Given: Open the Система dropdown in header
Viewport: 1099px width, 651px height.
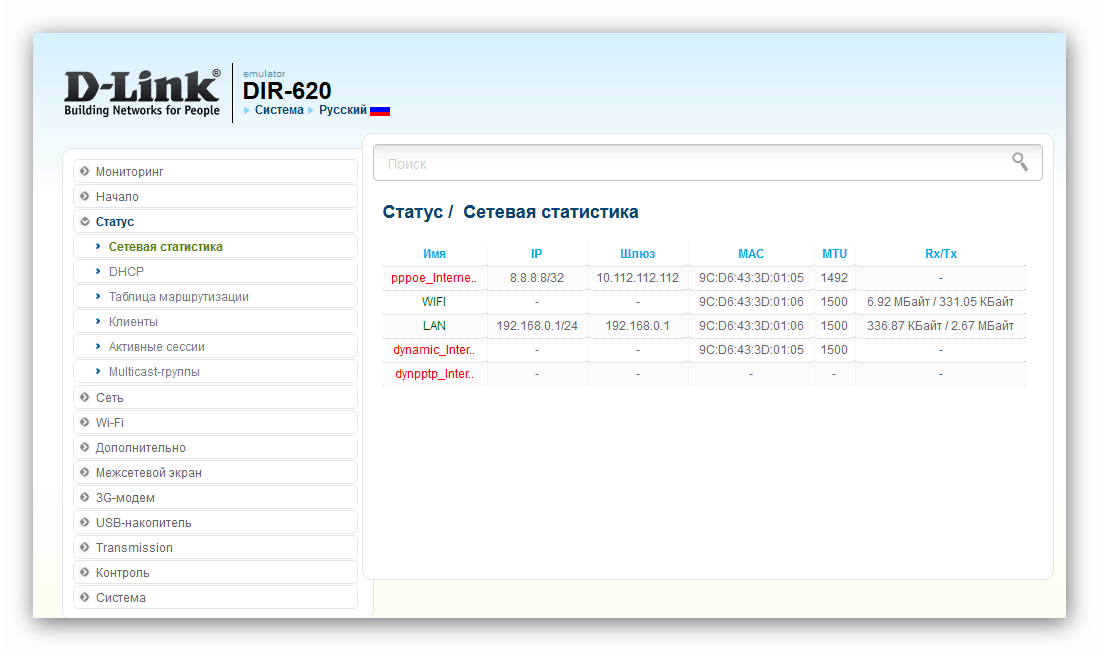Looking at the screenshot, I should pos(278,110).
